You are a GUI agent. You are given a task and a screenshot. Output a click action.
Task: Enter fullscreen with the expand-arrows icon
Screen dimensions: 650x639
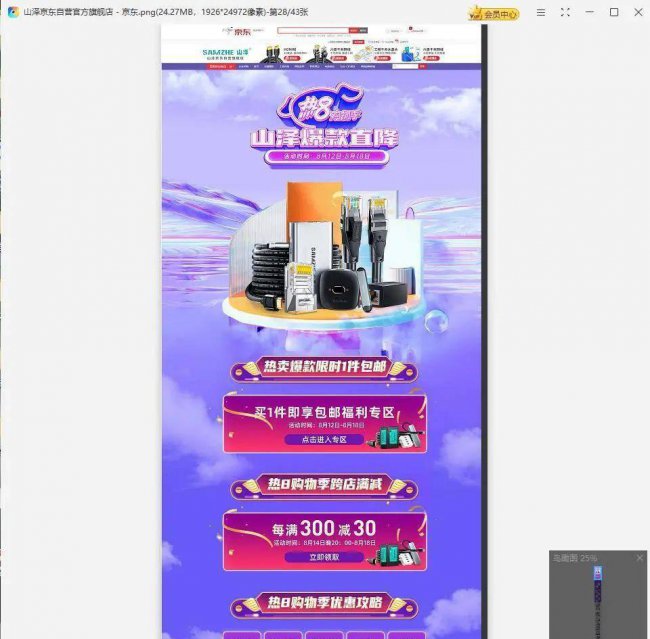[565, 12]
